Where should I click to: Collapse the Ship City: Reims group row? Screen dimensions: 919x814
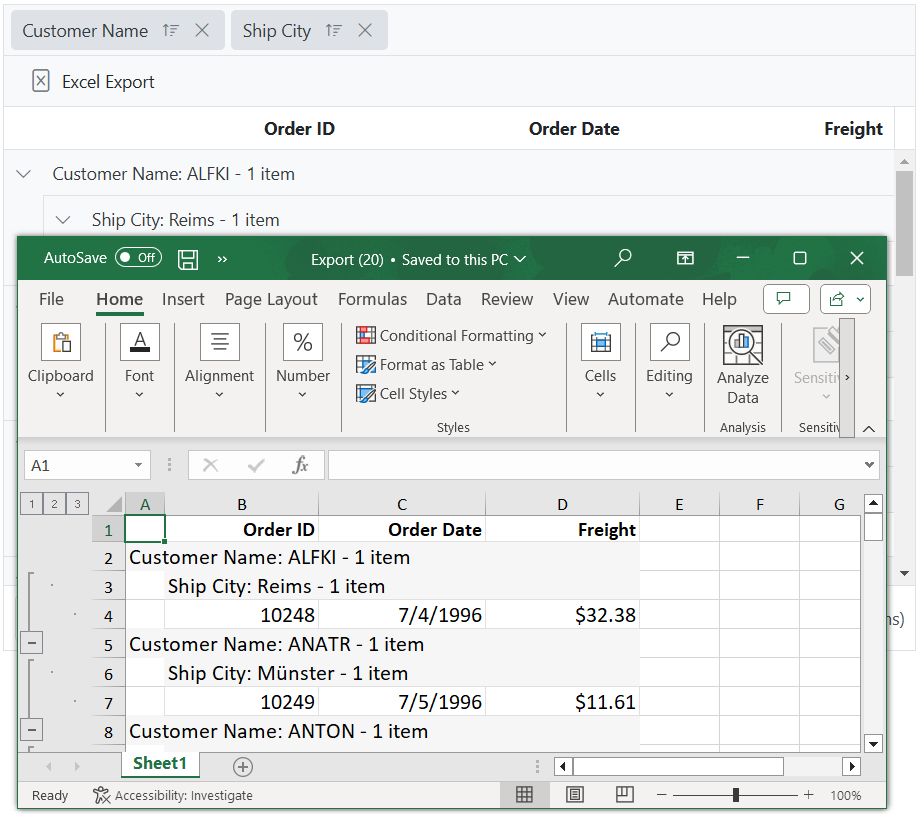[63, 220]
